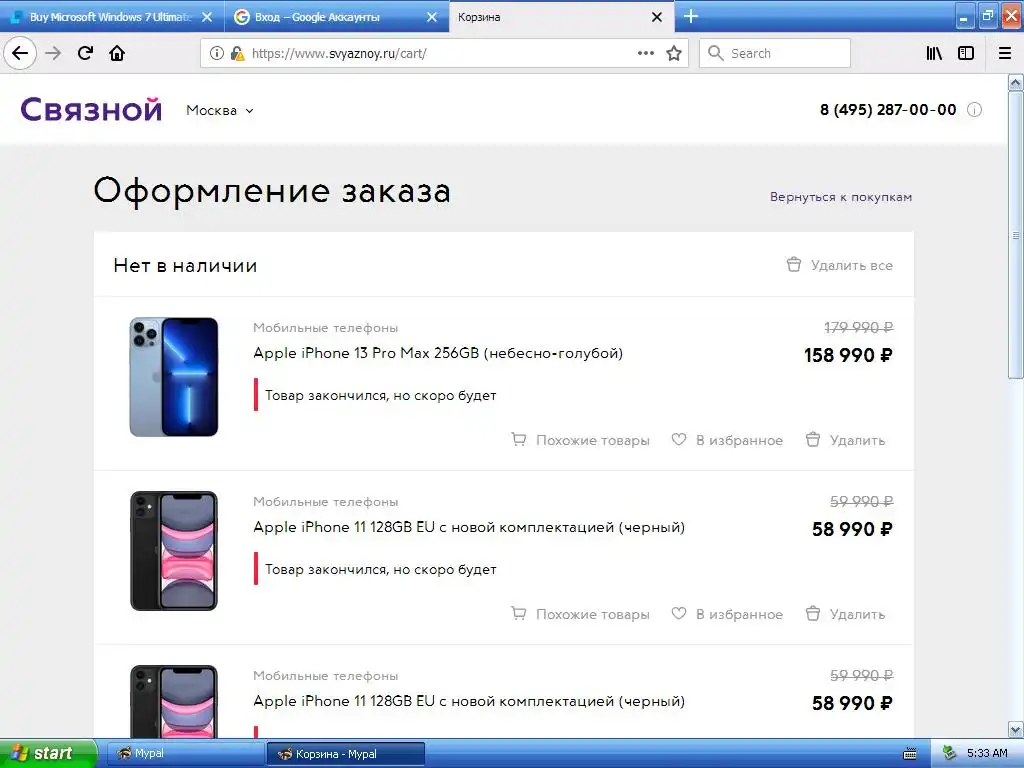Open the browser home page
The image size is (1024, 768).
click(x=117, y=53)
